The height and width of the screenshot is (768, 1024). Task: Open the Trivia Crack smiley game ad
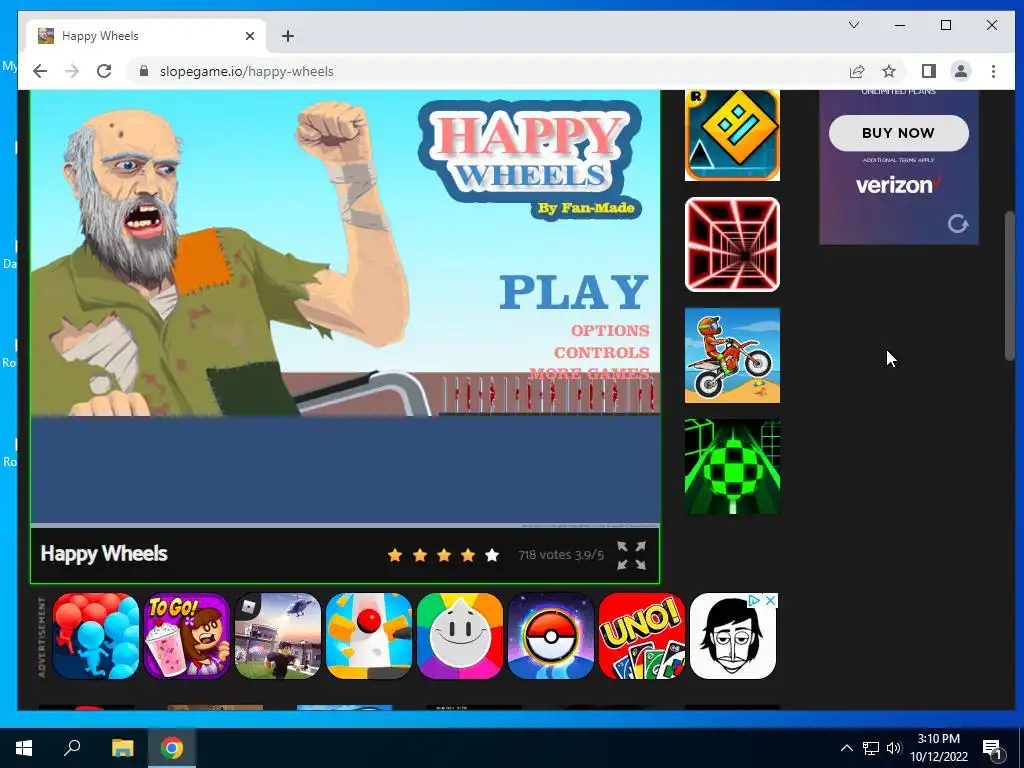click(x=460, y=636)
